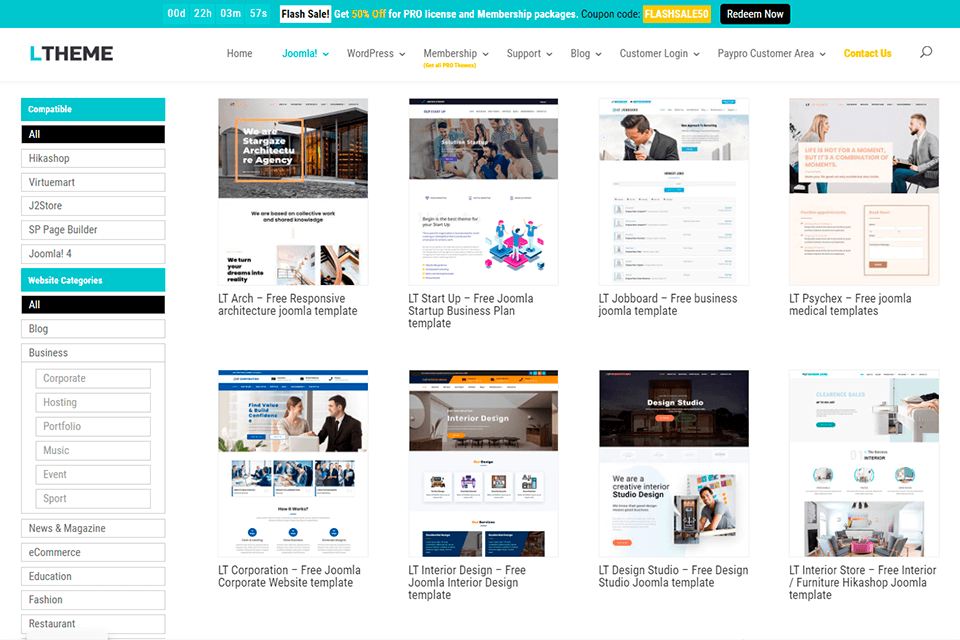960x640 pixels.
Task: Expand Paypro Customer Area chevron
Action: coord(822,55)
